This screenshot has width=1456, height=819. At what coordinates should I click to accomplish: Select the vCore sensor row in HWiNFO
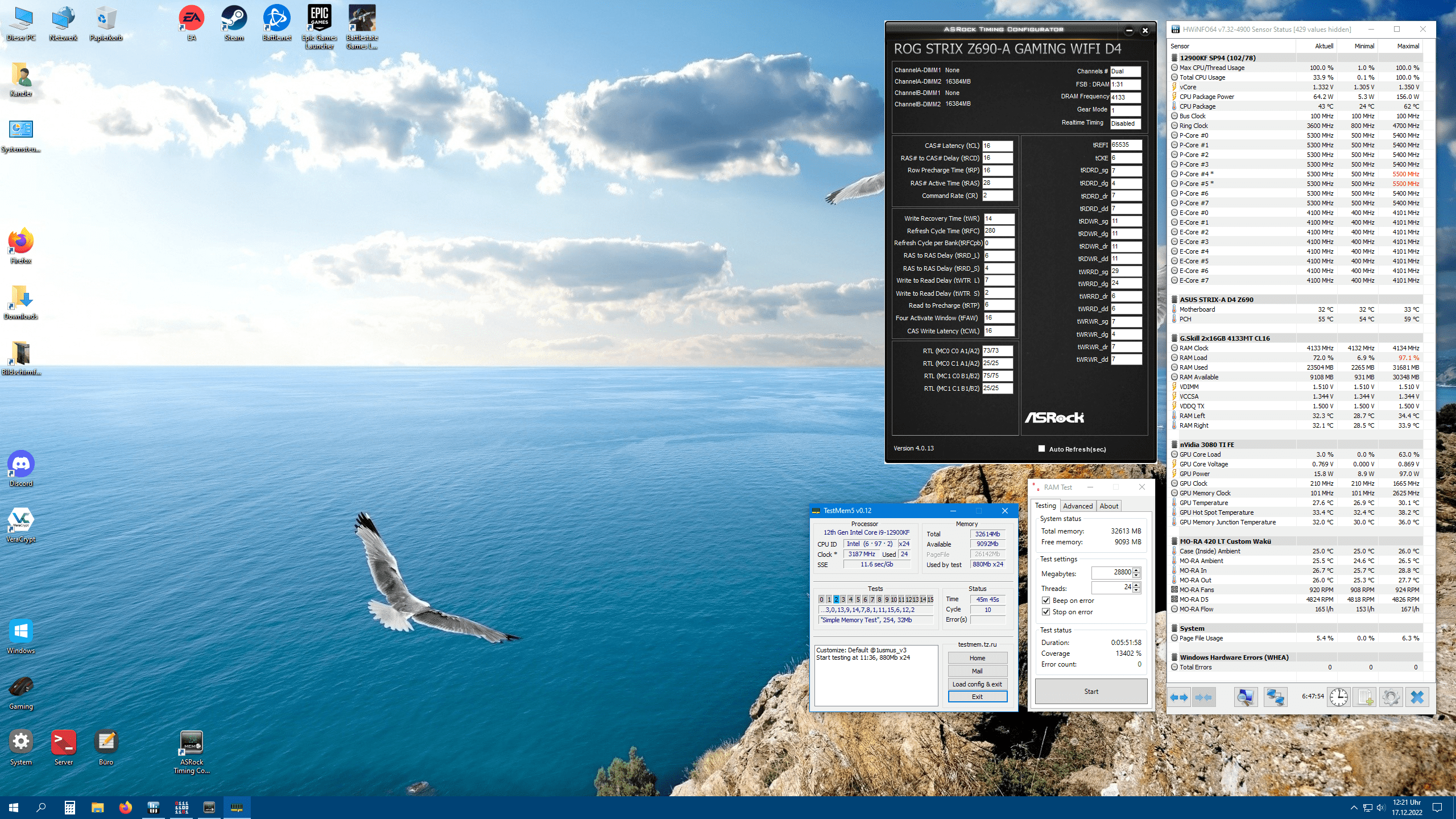pos(1296,87)
